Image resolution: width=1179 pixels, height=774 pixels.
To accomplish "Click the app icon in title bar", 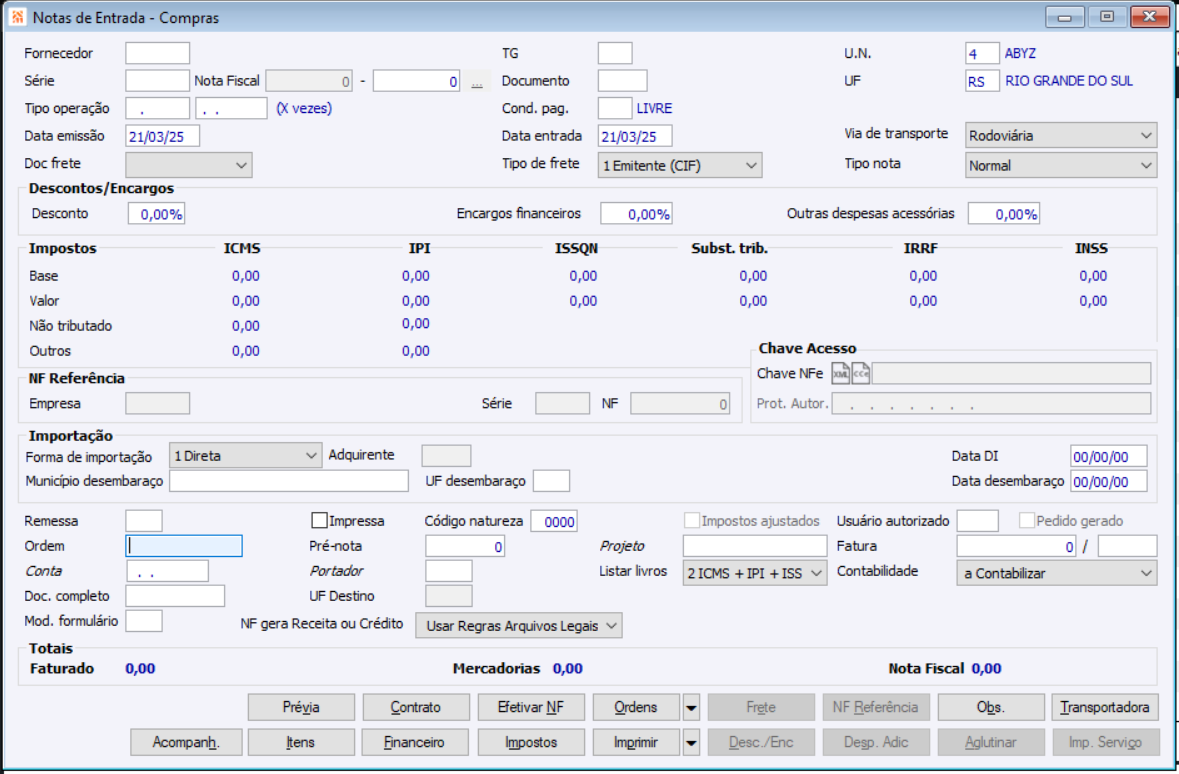I will [17, 17].
